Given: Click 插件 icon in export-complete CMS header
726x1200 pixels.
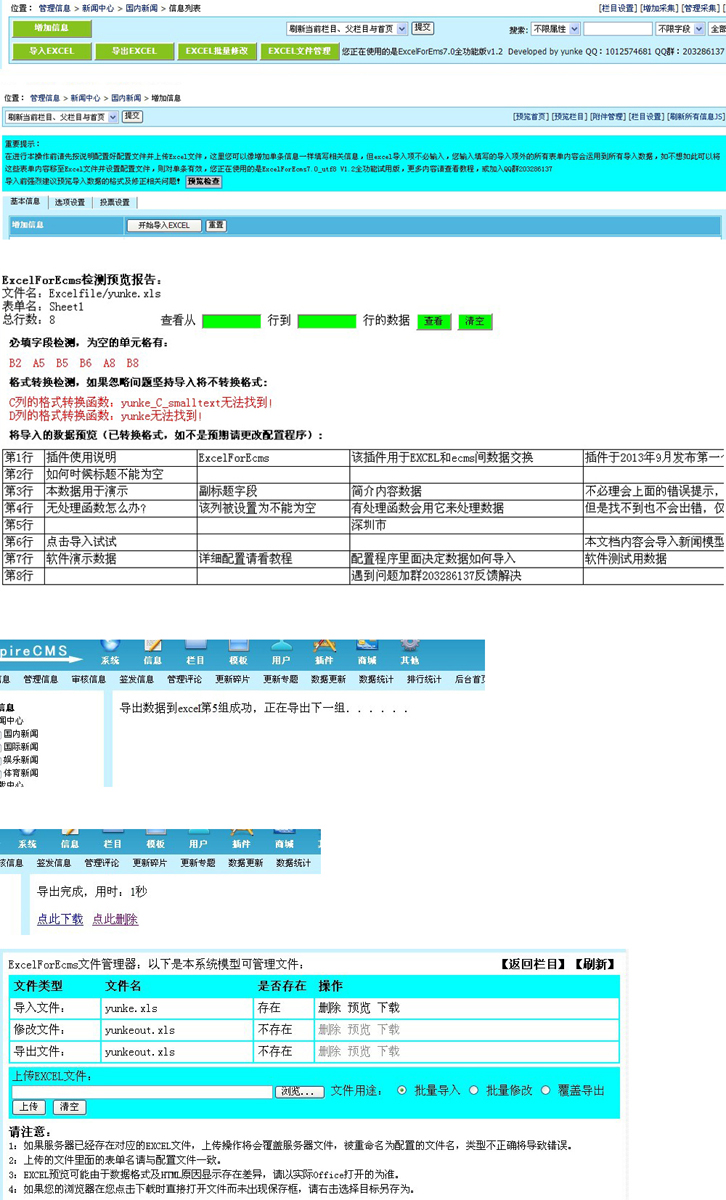Looking at the screenshot, I should 242,839.
